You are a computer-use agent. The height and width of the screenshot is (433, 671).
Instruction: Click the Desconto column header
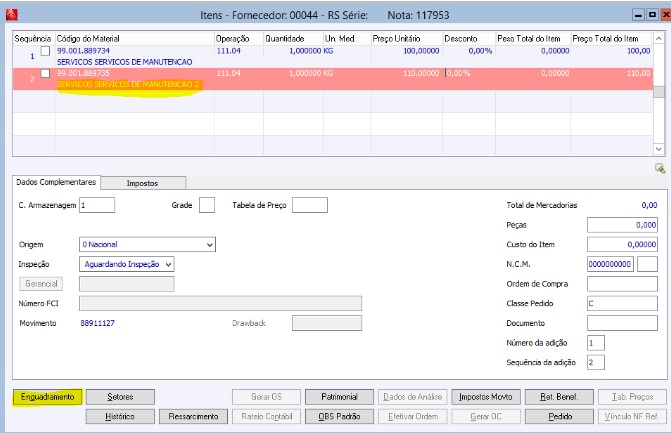469,39
